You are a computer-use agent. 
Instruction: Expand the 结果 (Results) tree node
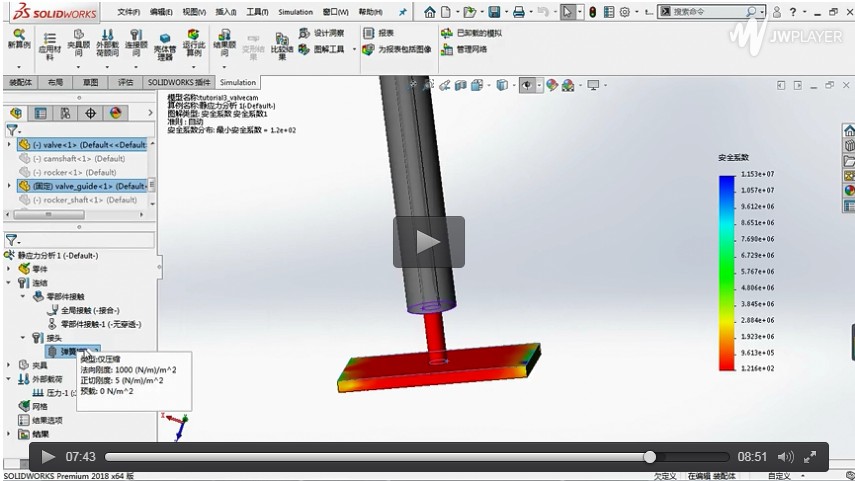[10, 434]
